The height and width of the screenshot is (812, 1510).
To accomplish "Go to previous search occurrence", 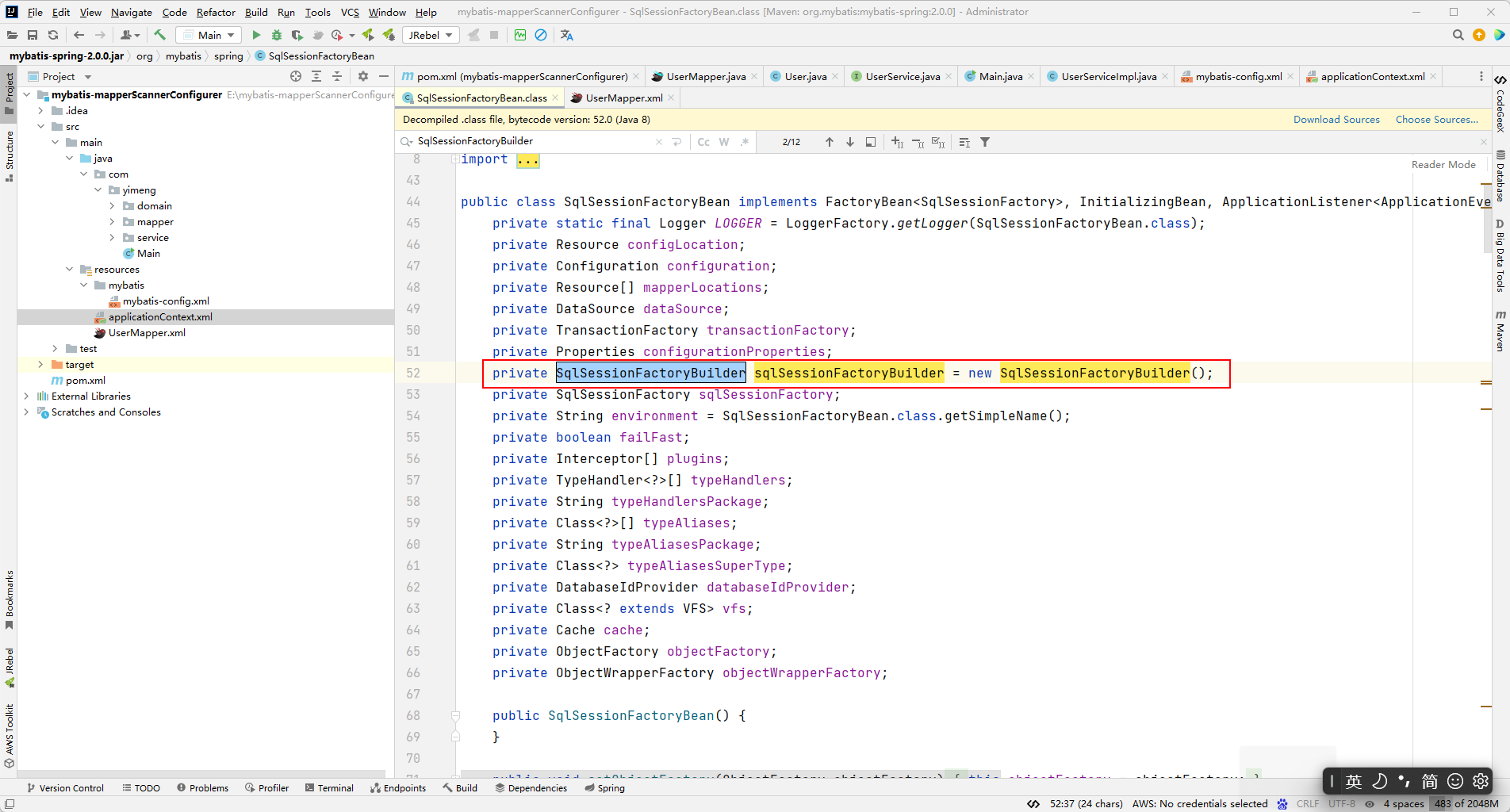I will [x=830, y=142].
